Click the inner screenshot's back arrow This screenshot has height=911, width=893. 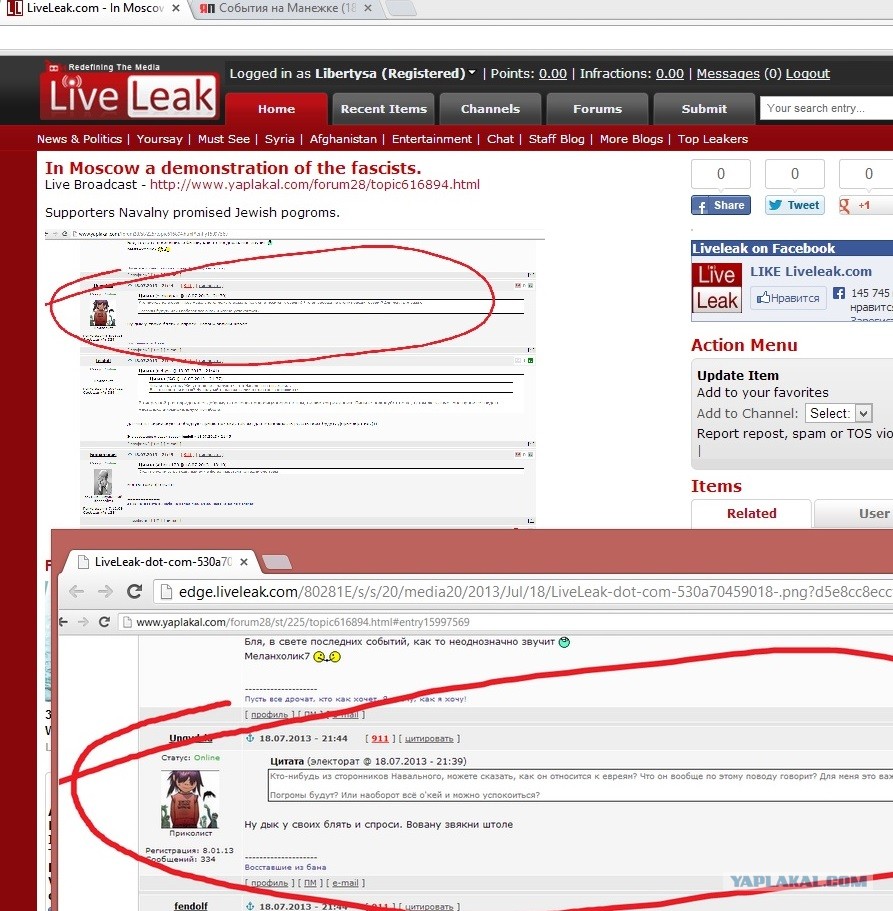pyautogui.click(x=63, y=622)
